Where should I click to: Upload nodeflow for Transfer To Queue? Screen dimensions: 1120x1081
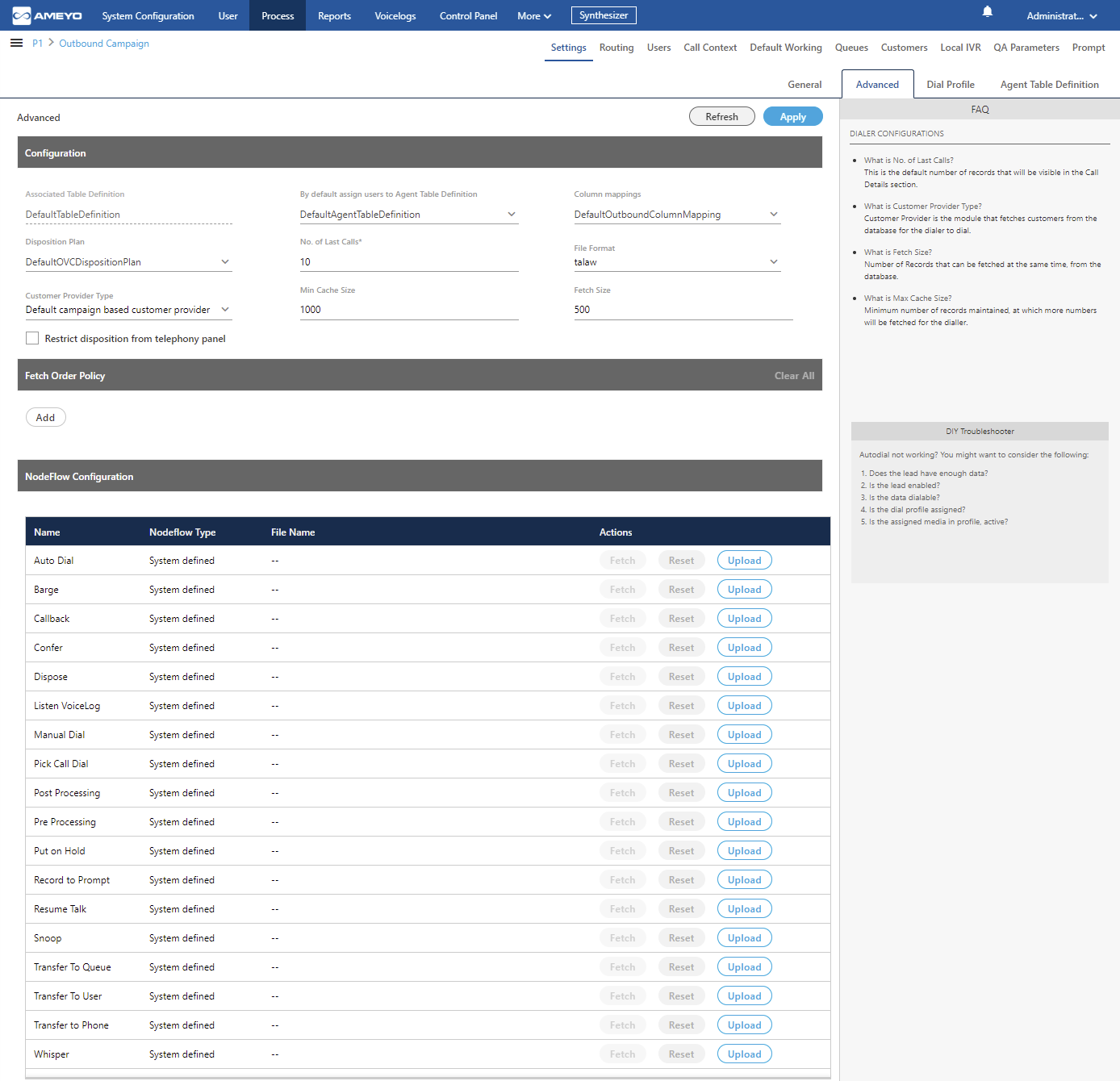[x=744, y=967]
